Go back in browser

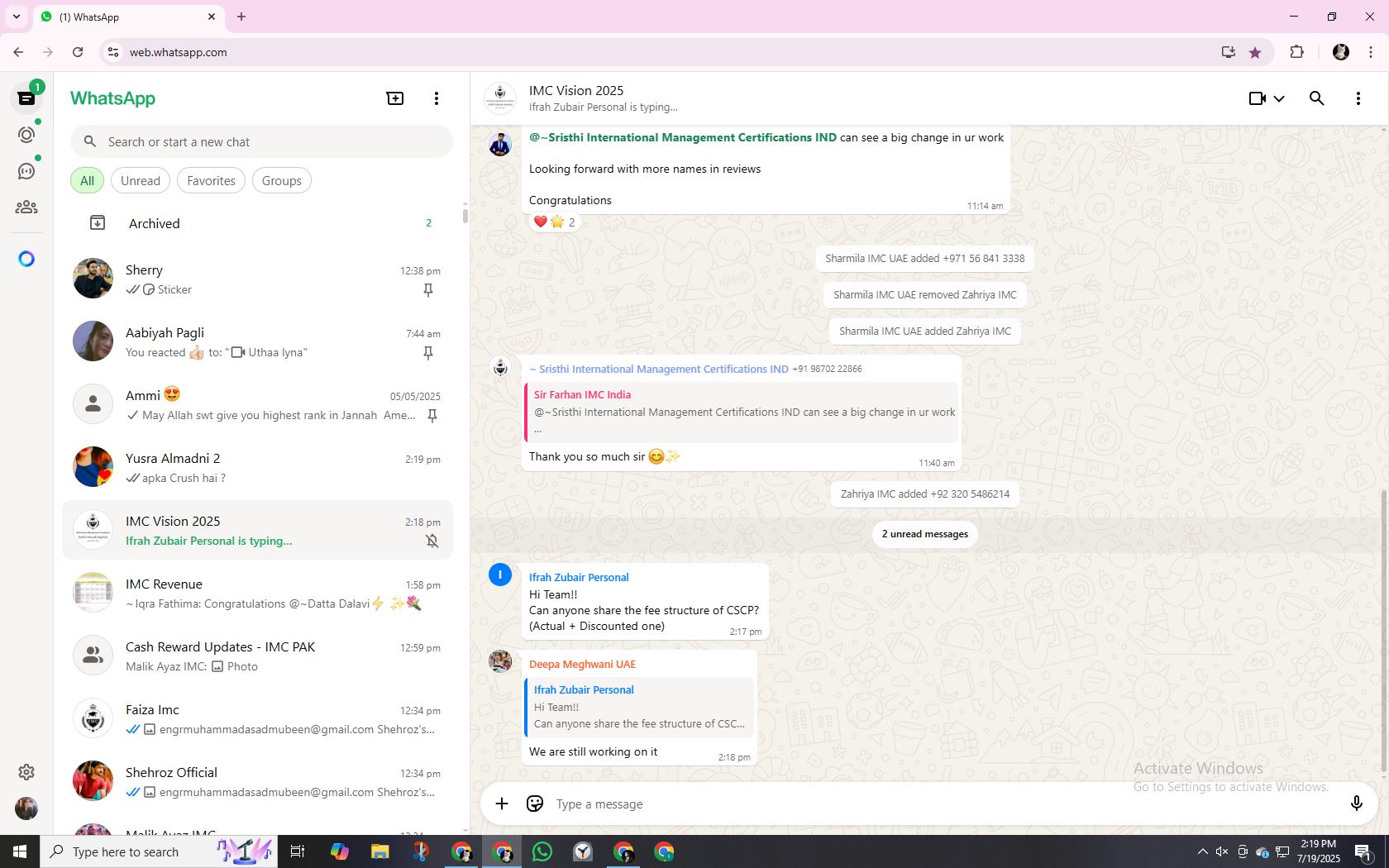18,52
